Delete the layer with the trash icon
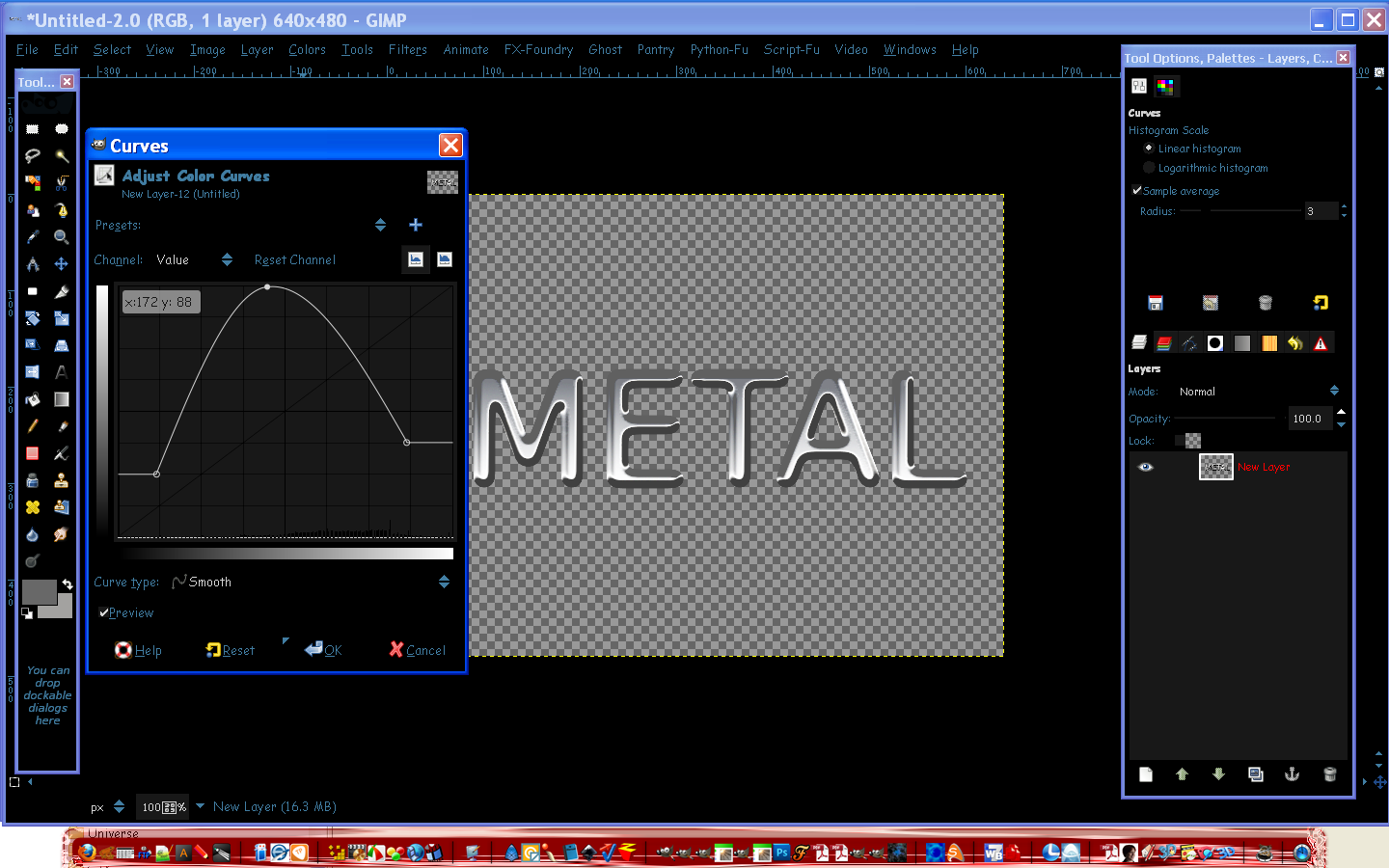 1329,774
